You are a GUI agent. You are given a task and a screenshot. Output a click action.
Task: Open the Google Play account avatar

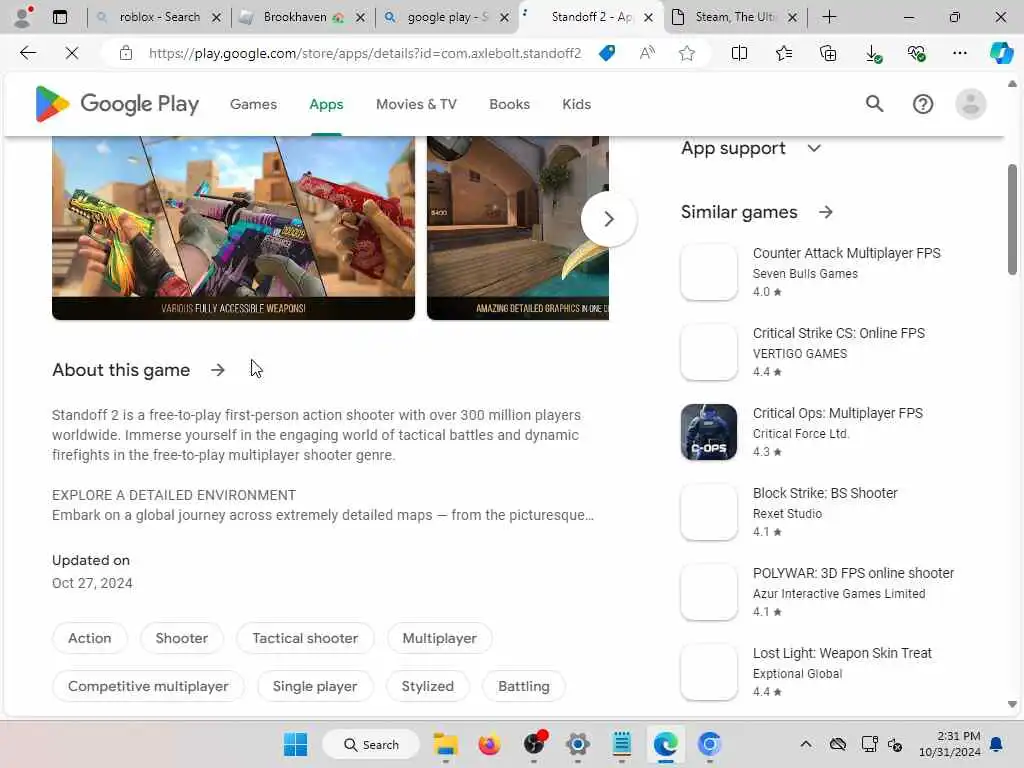coord(971,104)
